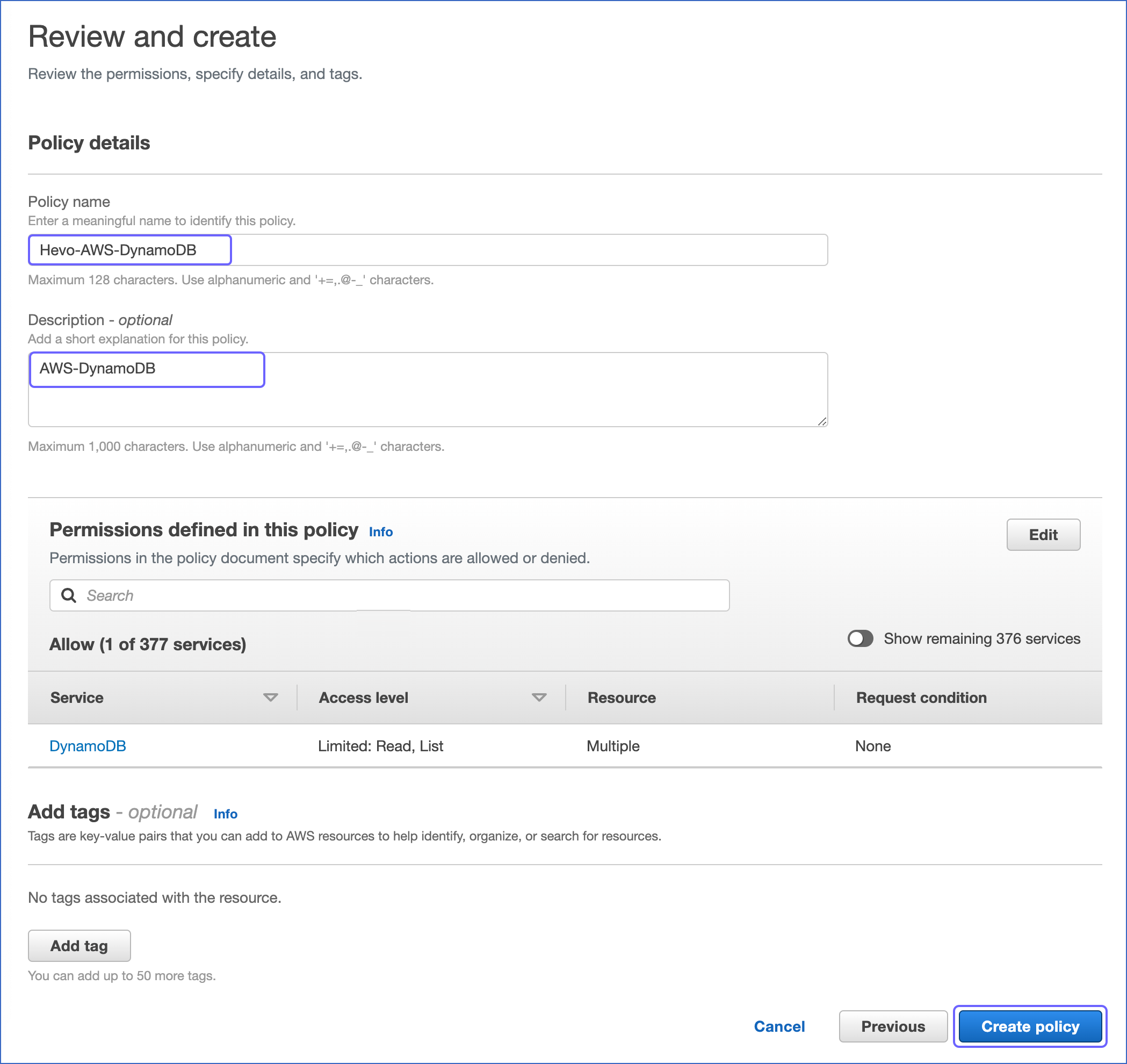Viewport: 1127px width, 1064px height.
Task: Select the 'Multiple' resource cell
Action: click(613, 745)
